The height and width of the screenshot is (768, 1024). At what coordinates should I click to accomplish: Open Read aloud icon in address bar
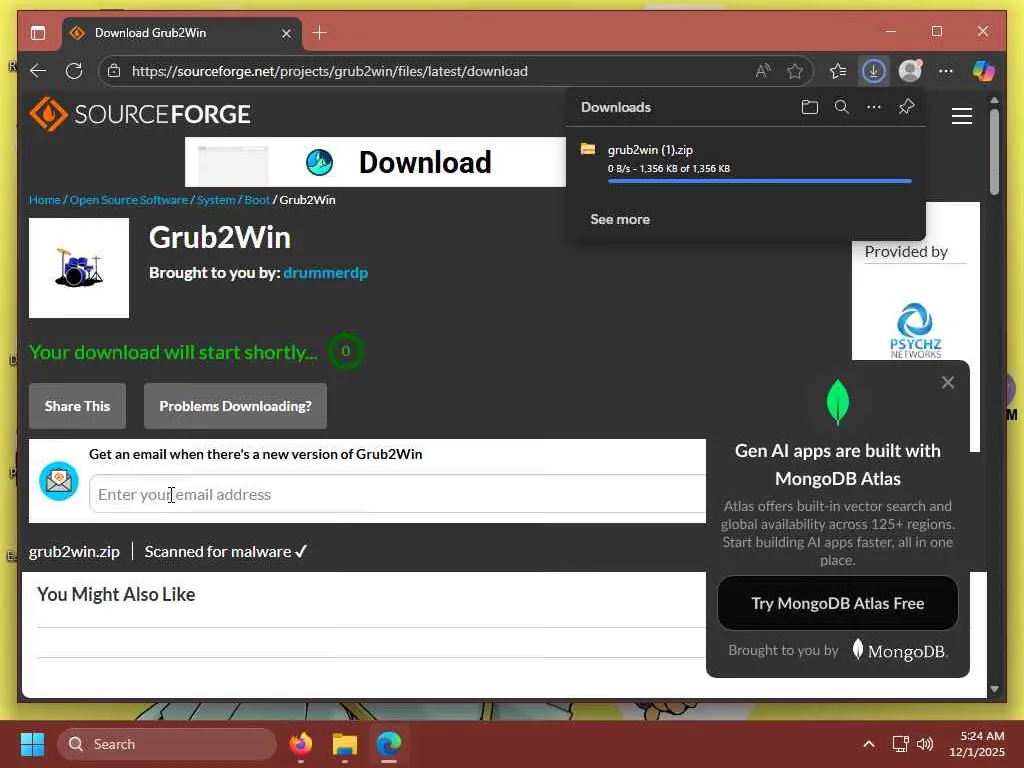[762, 71]
